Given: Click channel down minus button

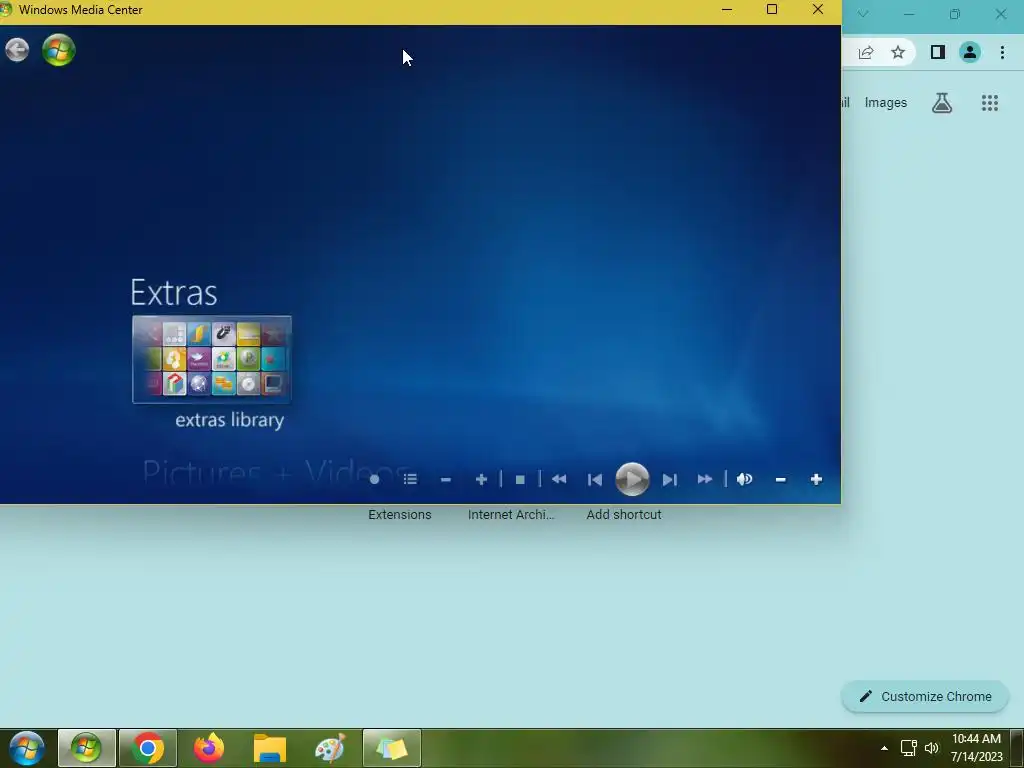Looking at the screenshot, I should [x=446, y=479].
